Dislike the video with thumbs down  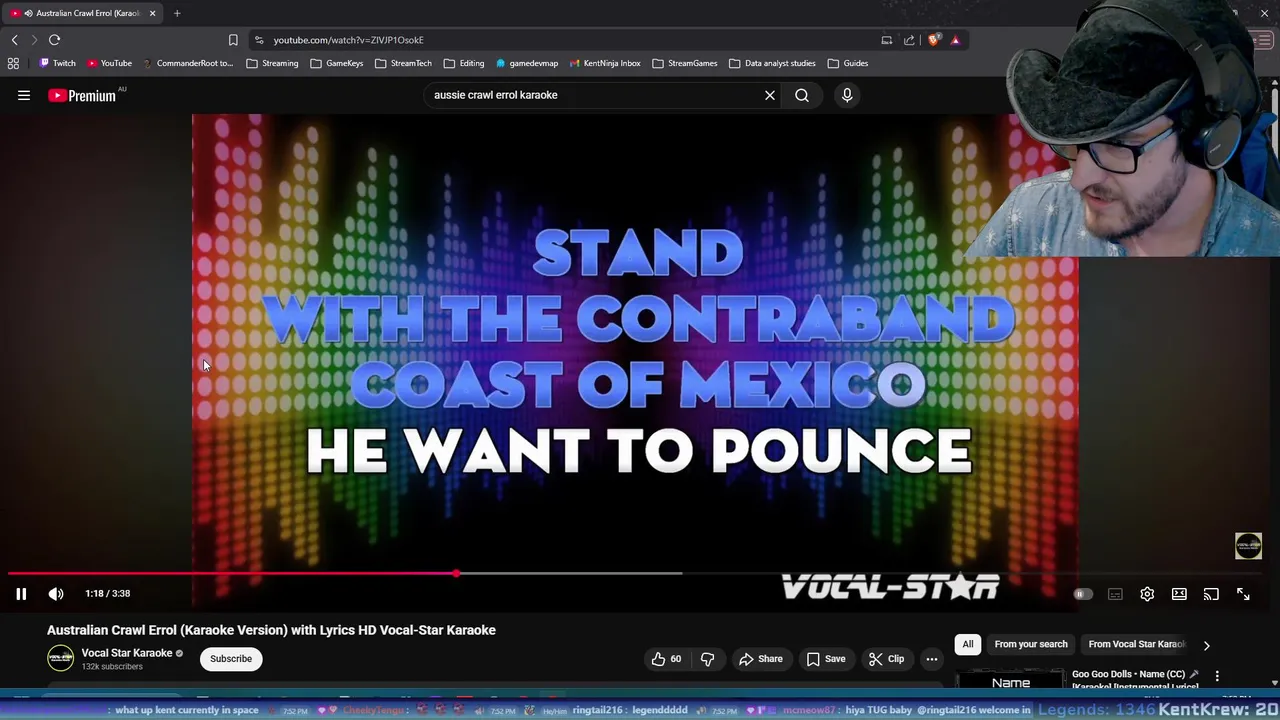click(x=707, y=659)
